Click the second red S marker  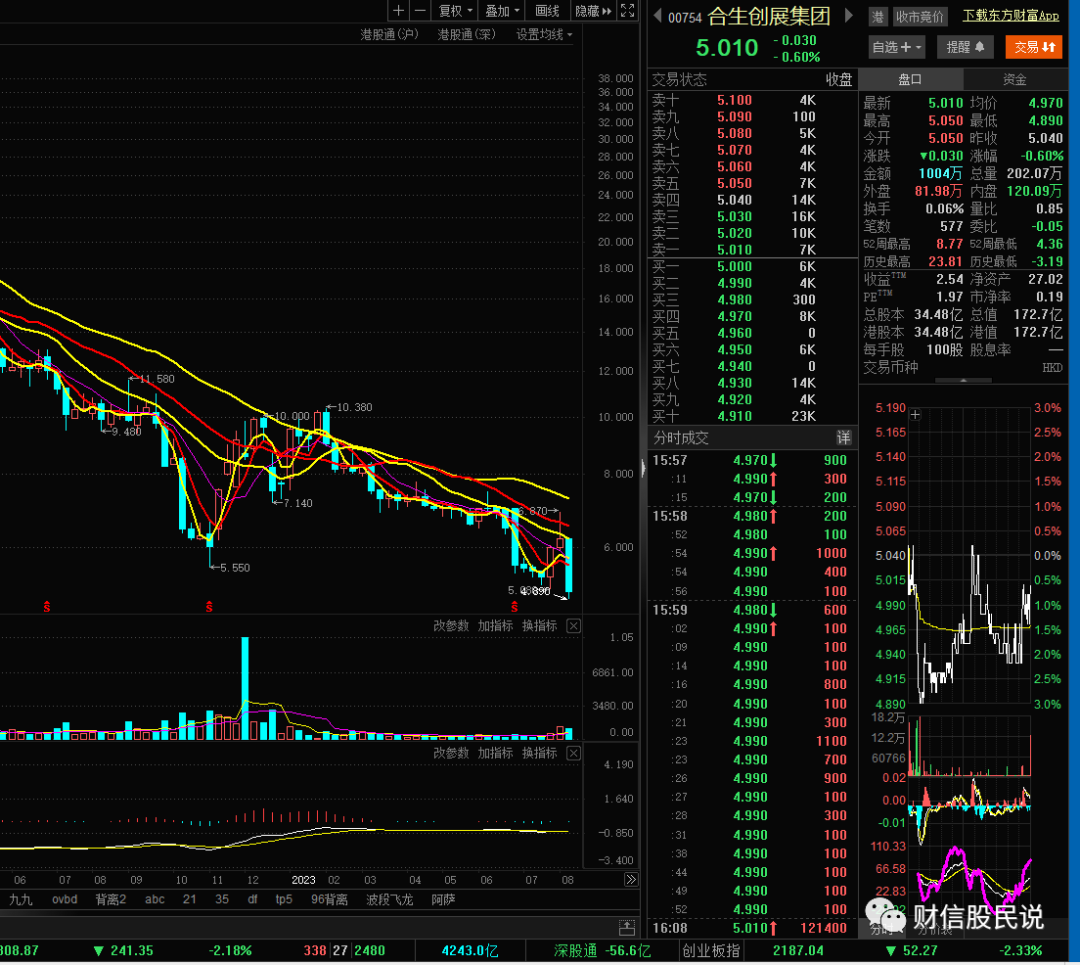coord(209,607)
